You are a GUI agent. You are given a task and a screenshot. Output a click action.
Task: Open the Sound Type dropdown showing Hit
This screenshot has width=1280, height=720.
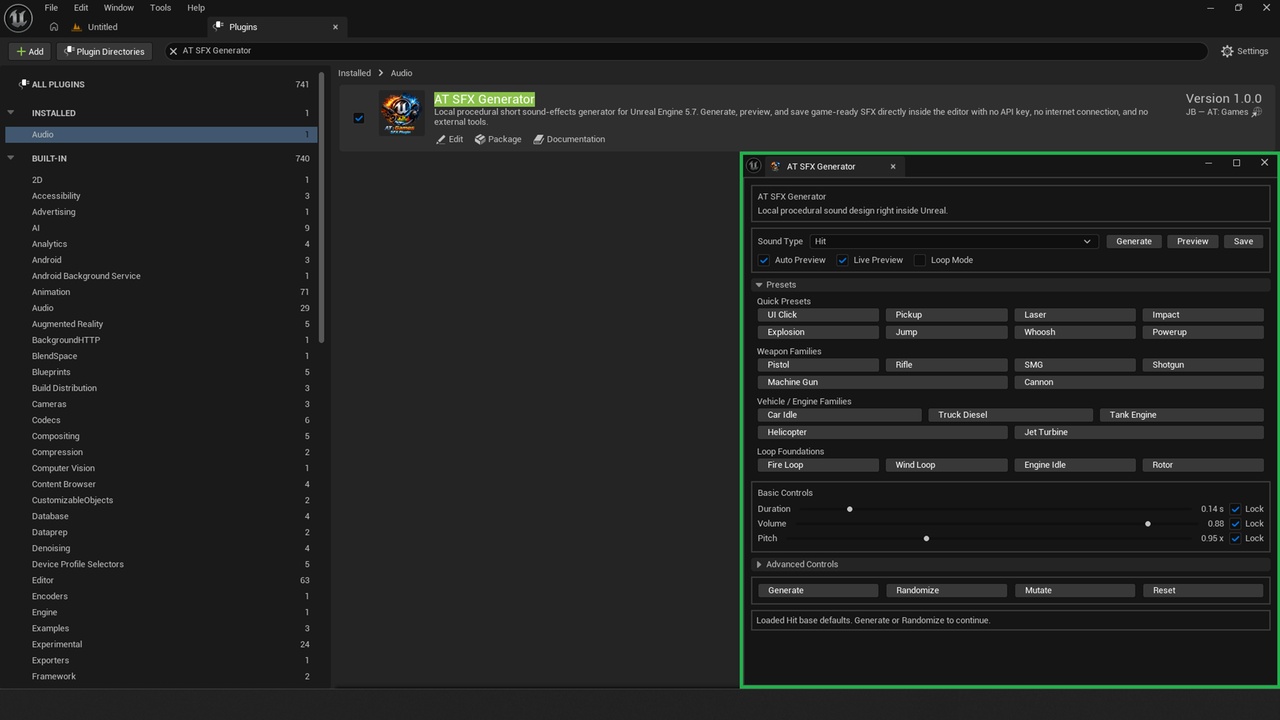(x=953, y=241)
